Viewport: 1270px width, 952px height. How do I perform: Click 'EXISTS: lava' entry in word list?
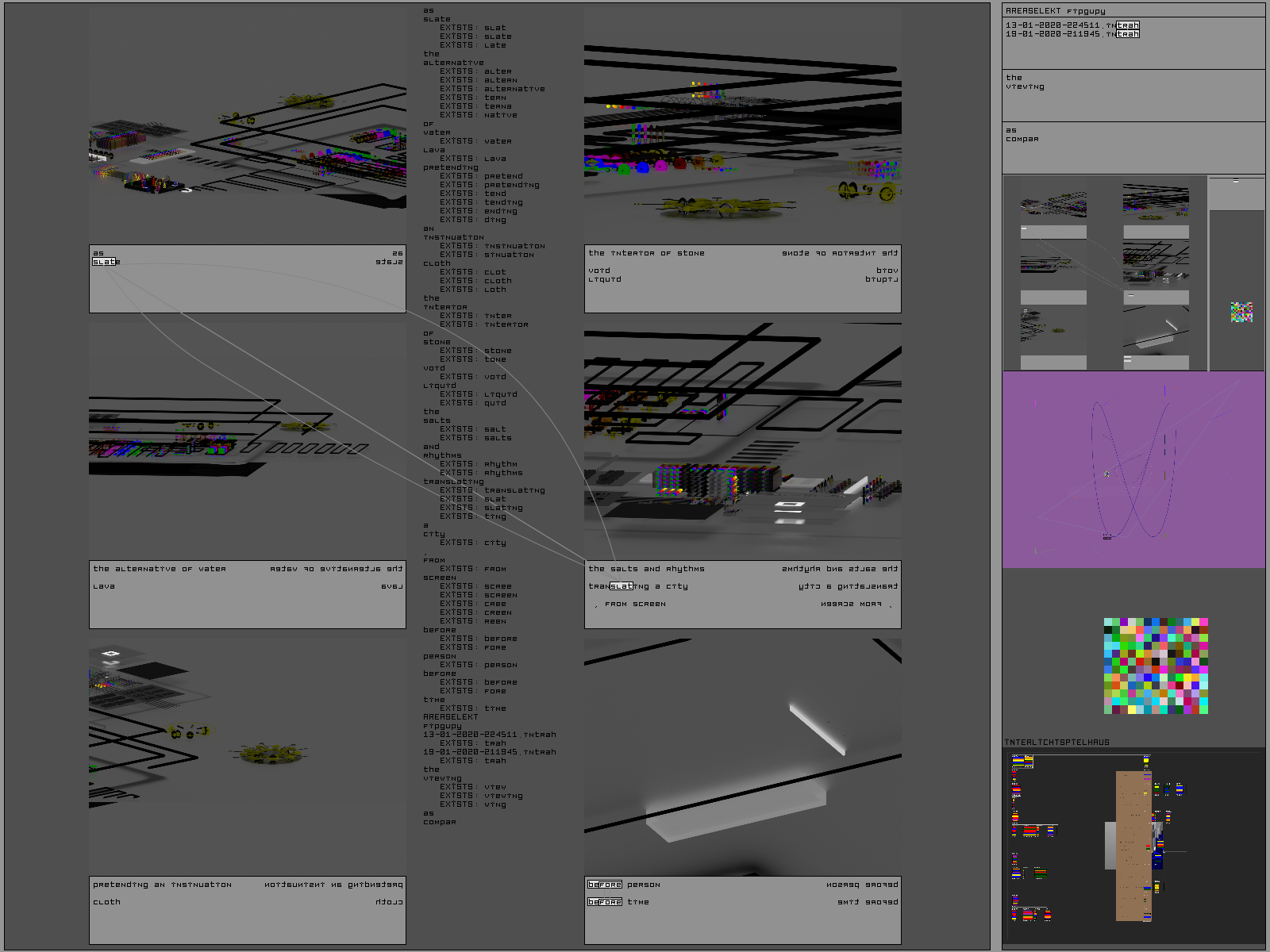pyautogui.click(x=473, y=159)
